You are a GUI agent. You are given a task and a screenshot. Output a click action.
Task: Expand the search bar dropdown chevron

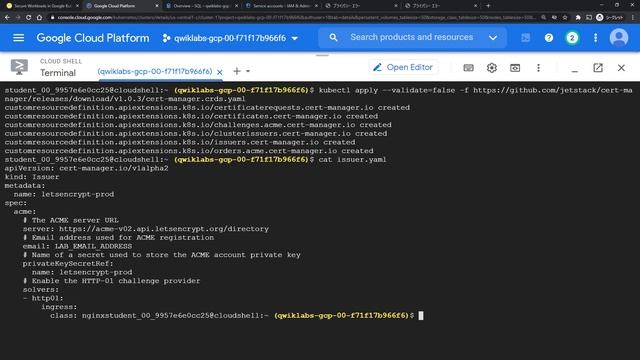(493, 38)
